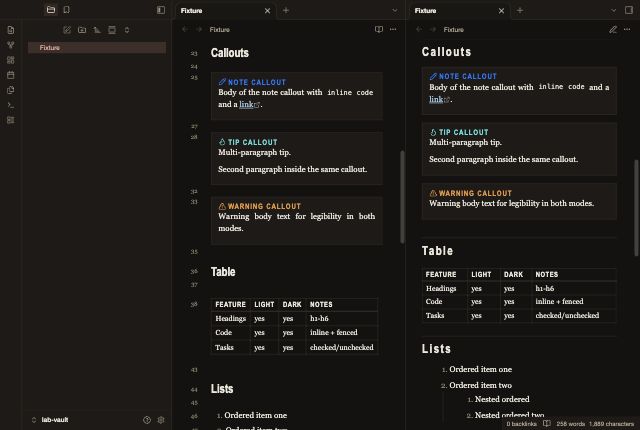This screenshot has height=430, width=640.
Task: Open settings gear in sidebar bottom
Action: tap(161, 420)
